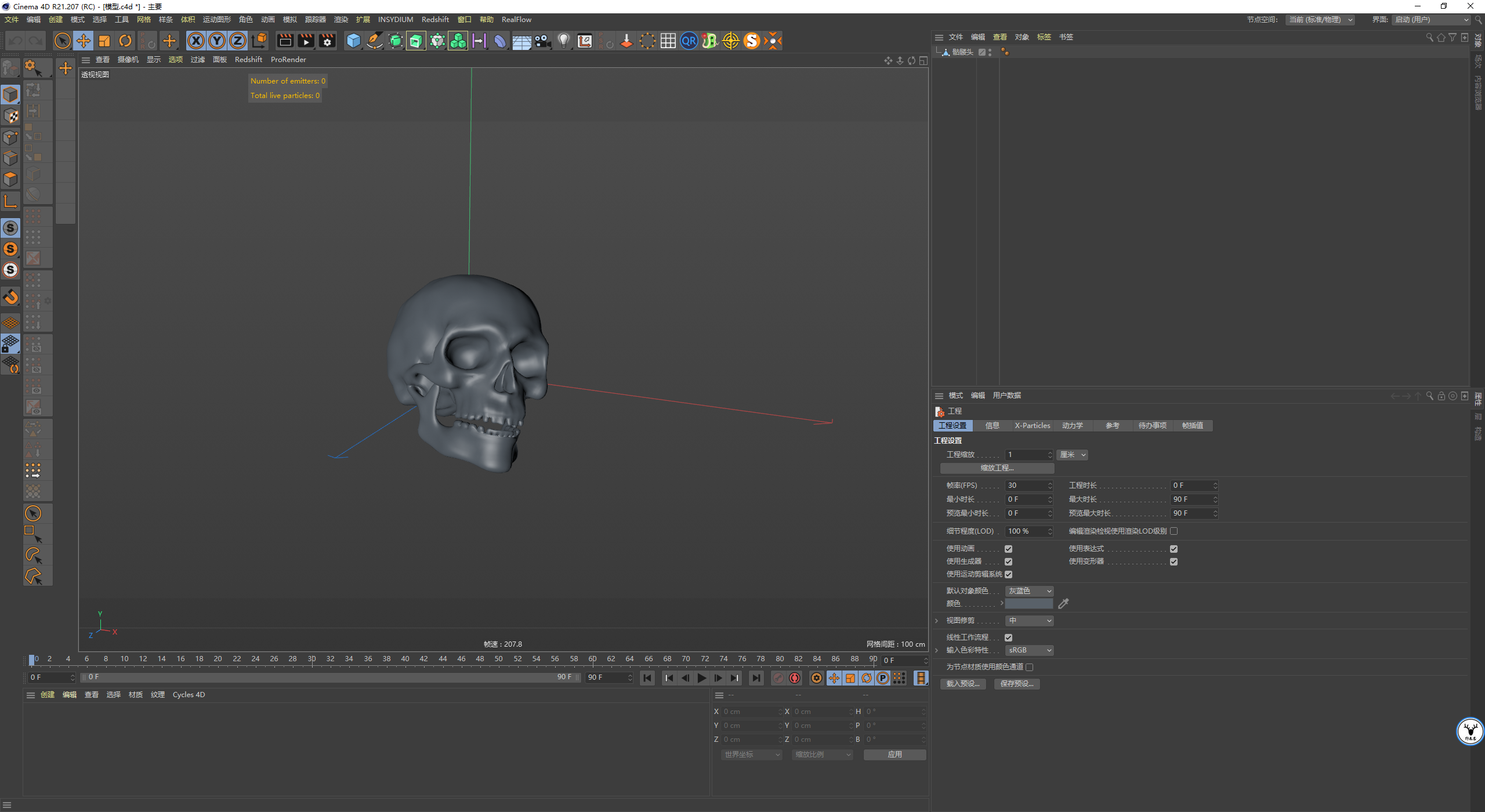Viewport: 1485px width, 812px height.
Task: Toggle the 使用动画 checkbox
Action: click(x=1008, y=549)
